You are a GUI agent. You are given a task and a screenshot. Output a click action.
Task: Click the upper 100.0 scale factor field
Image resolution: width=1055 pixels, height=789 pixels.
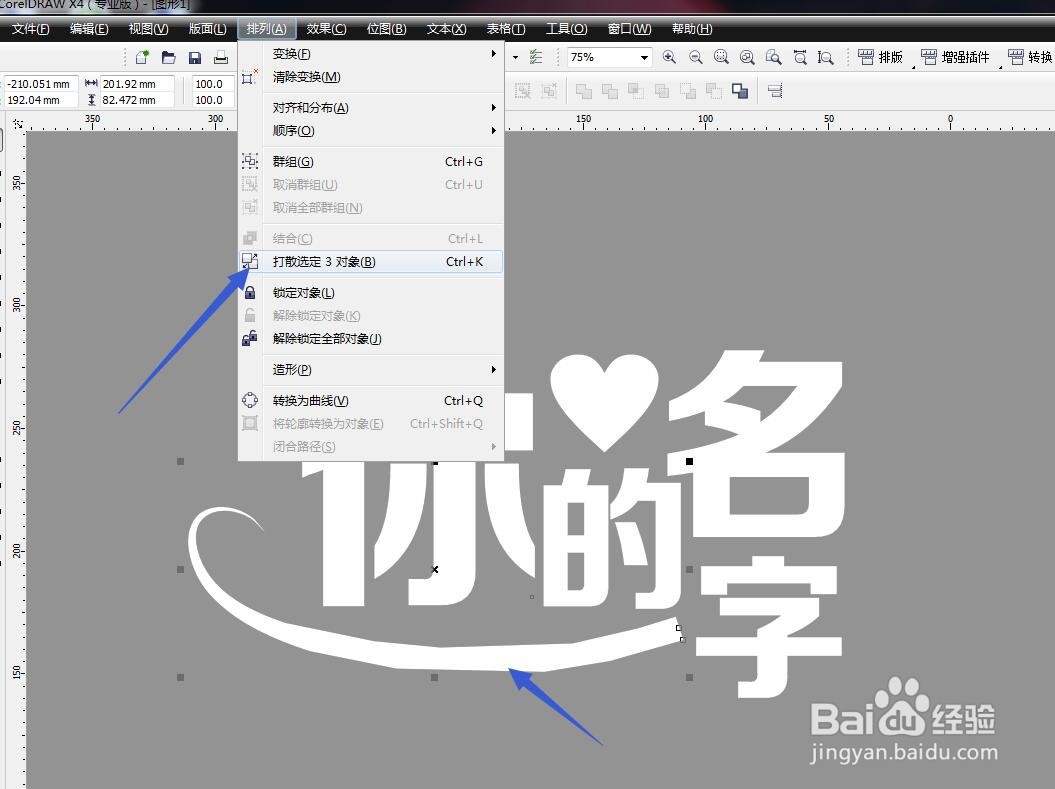point(213,84)
